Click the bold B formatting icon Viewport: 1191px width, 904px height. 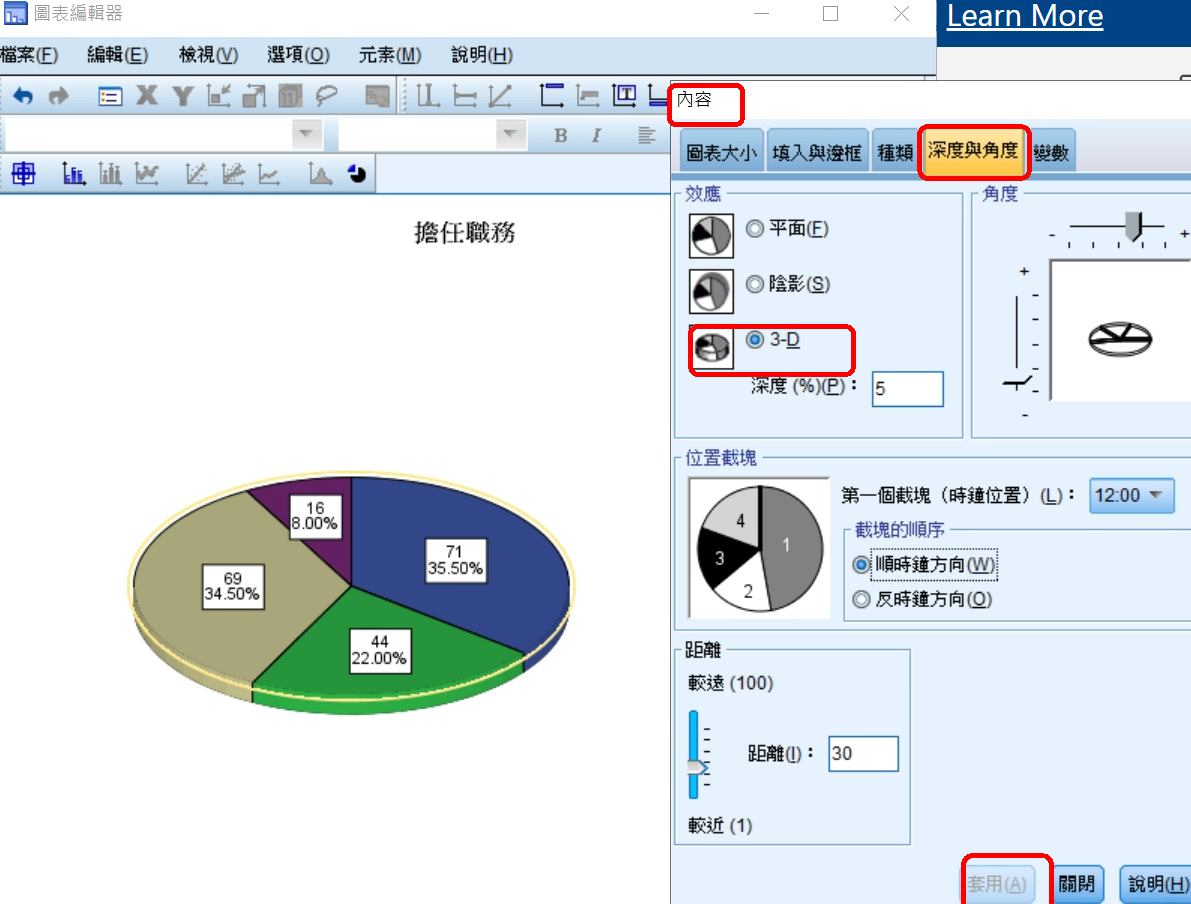point(561,135)
